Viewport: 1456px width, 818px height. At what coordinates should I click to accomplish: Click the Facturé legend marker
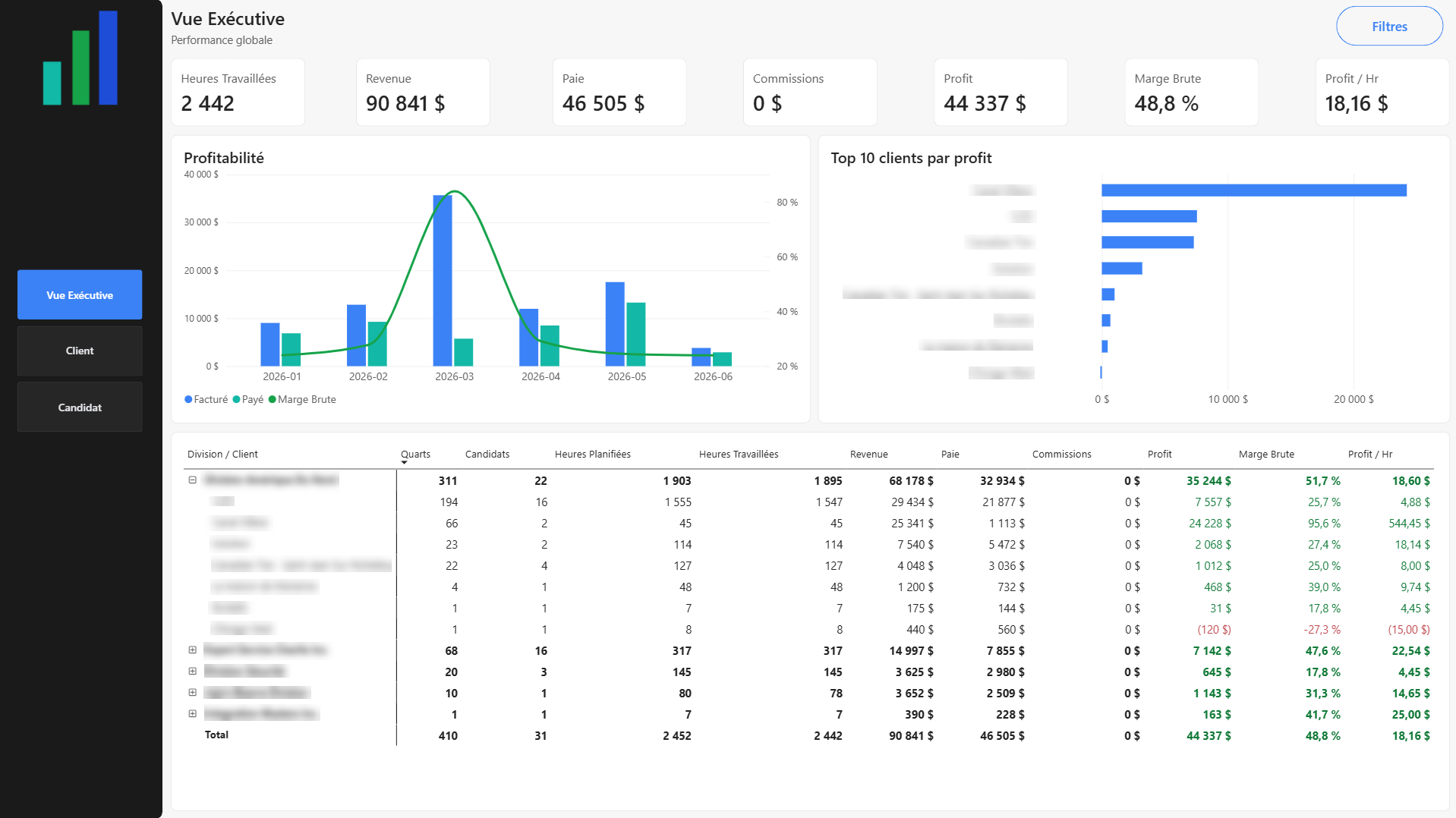pos(188,400)
